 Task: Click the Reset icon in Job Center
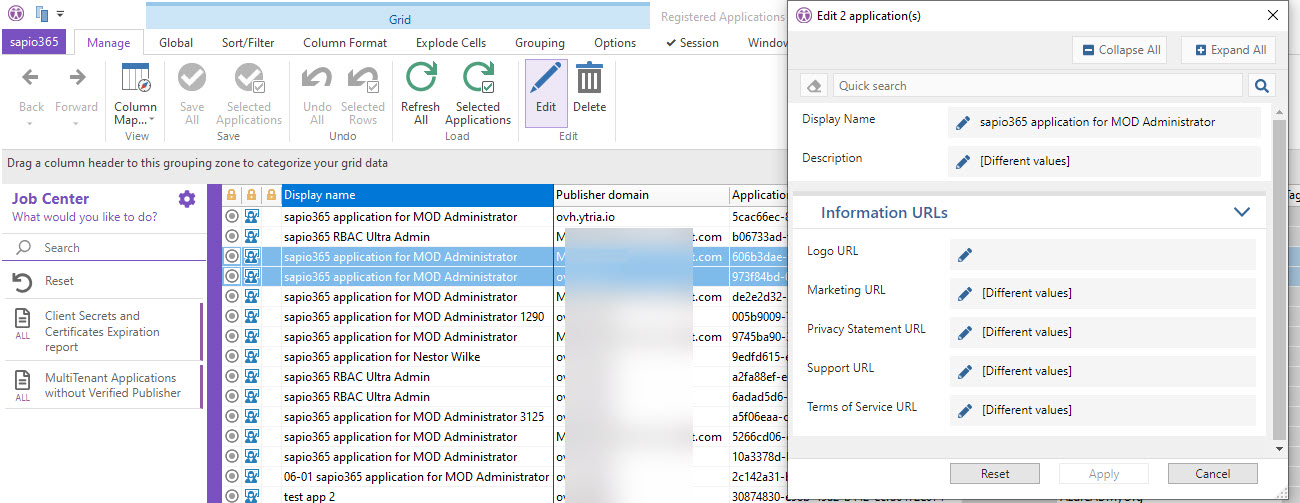tap(23, 281)
